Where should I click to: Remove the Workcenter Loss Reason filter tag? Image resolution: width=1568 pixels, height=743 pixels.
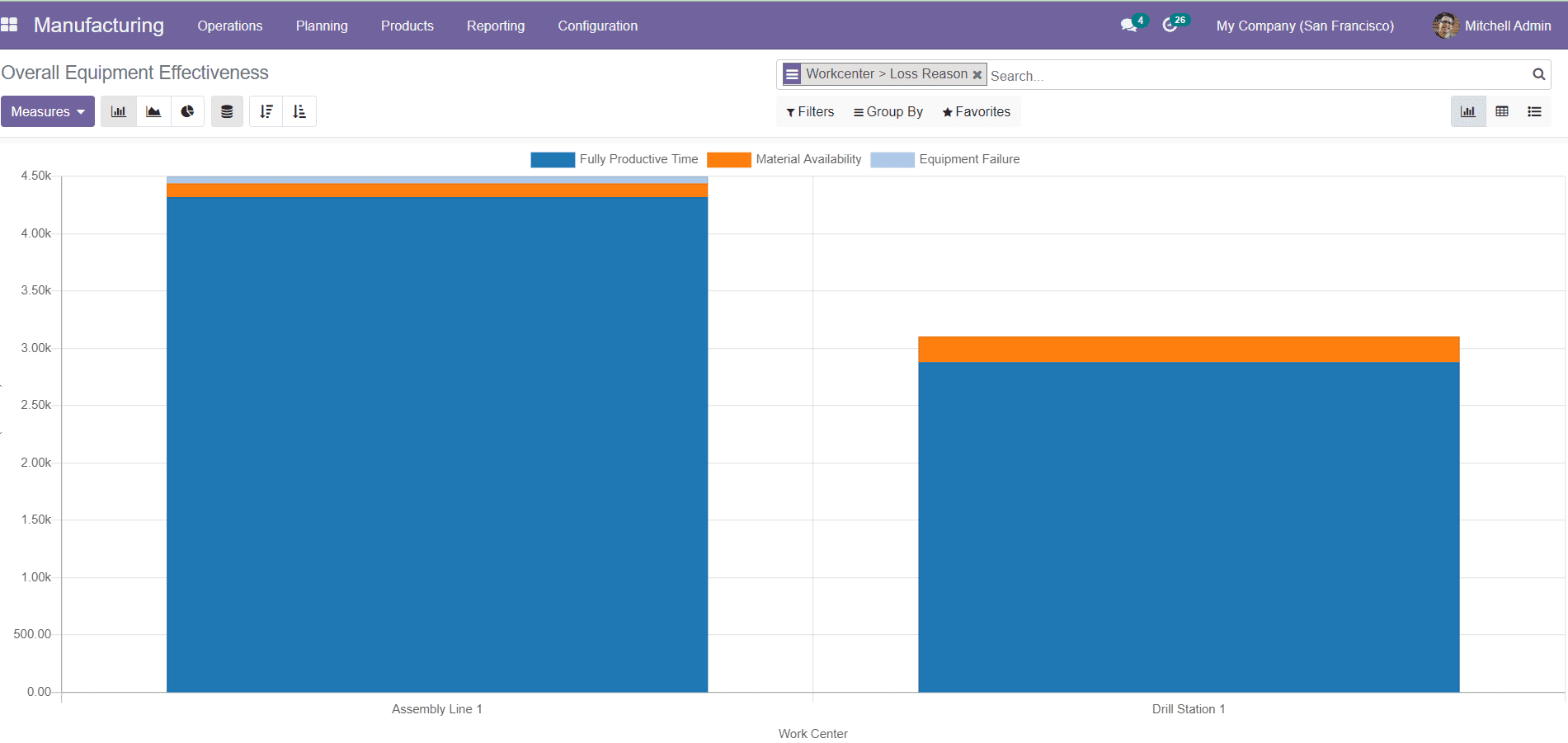[977, 73]
